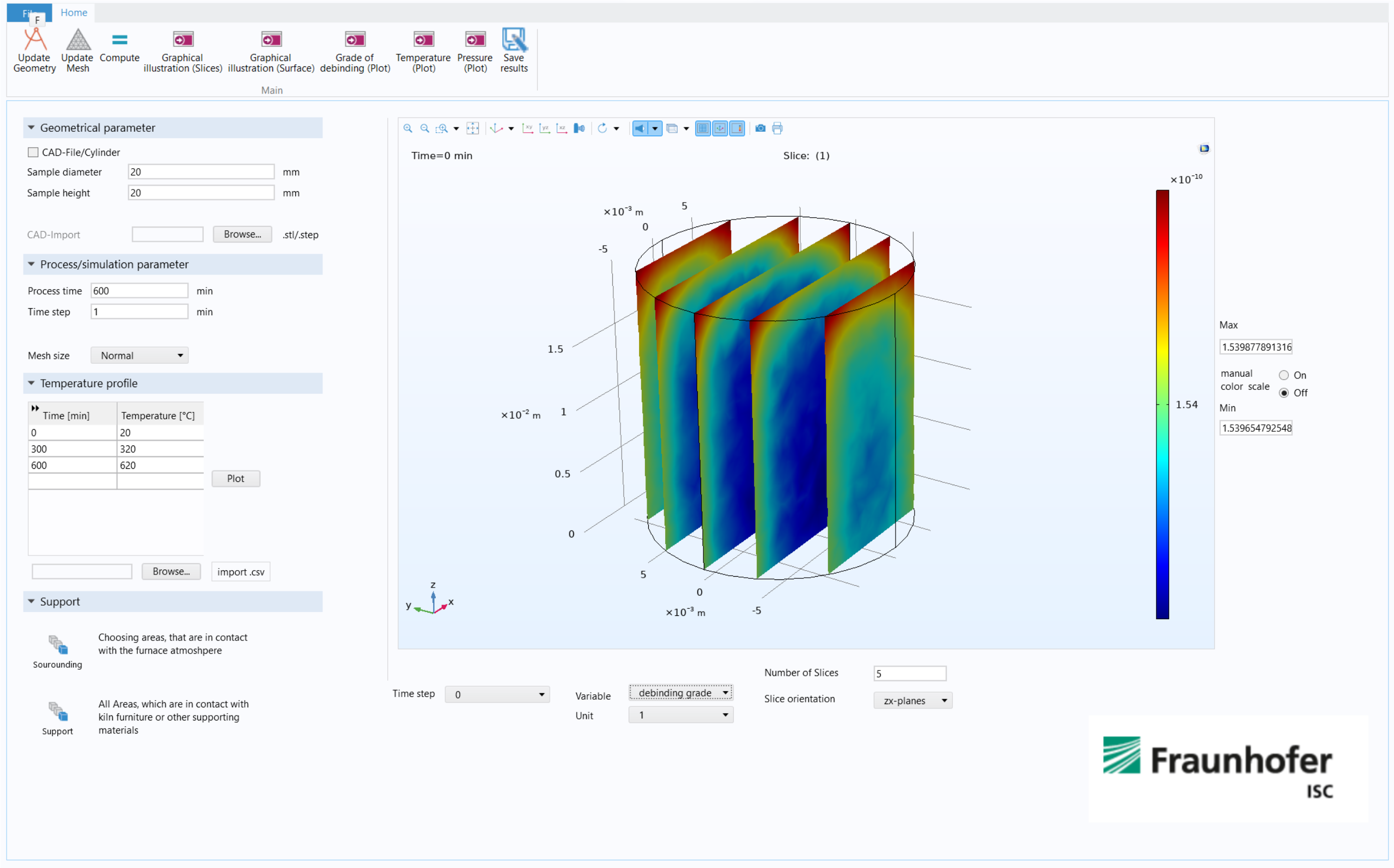Image resolution: width=1394 pixels, height=868 pixels.
Task: Click the scene light icon
Action: (579, 128)
